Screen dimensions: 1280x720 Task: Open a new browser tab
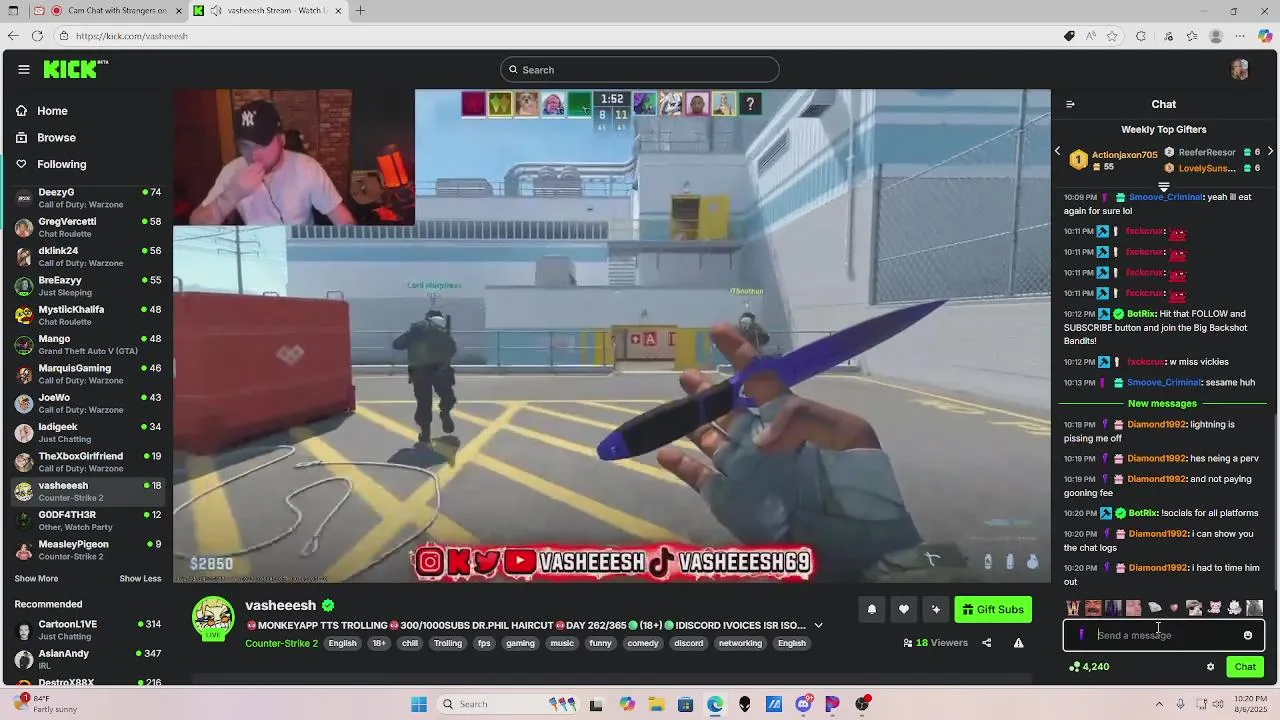pos(360,11)
